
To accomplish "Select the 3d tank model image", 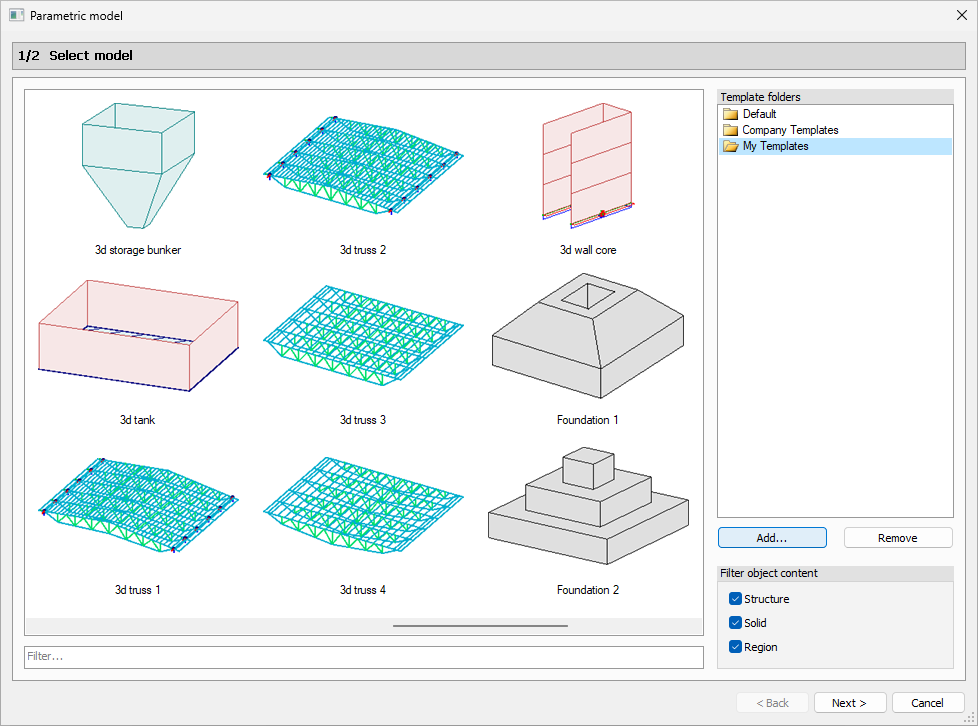I will click(x=137, y=337).
